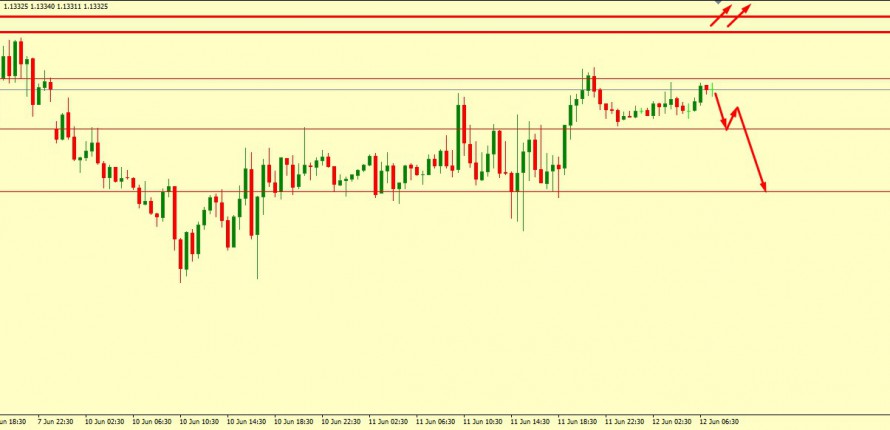
Task: Click the tall green candle near 11 Jun 06:30
Action: click(461, 132)
